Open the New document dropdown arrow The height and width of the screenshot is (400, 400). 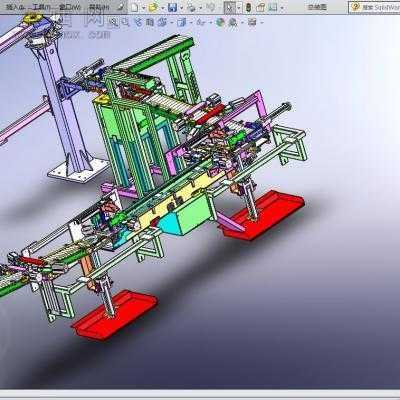coord(143,8)
